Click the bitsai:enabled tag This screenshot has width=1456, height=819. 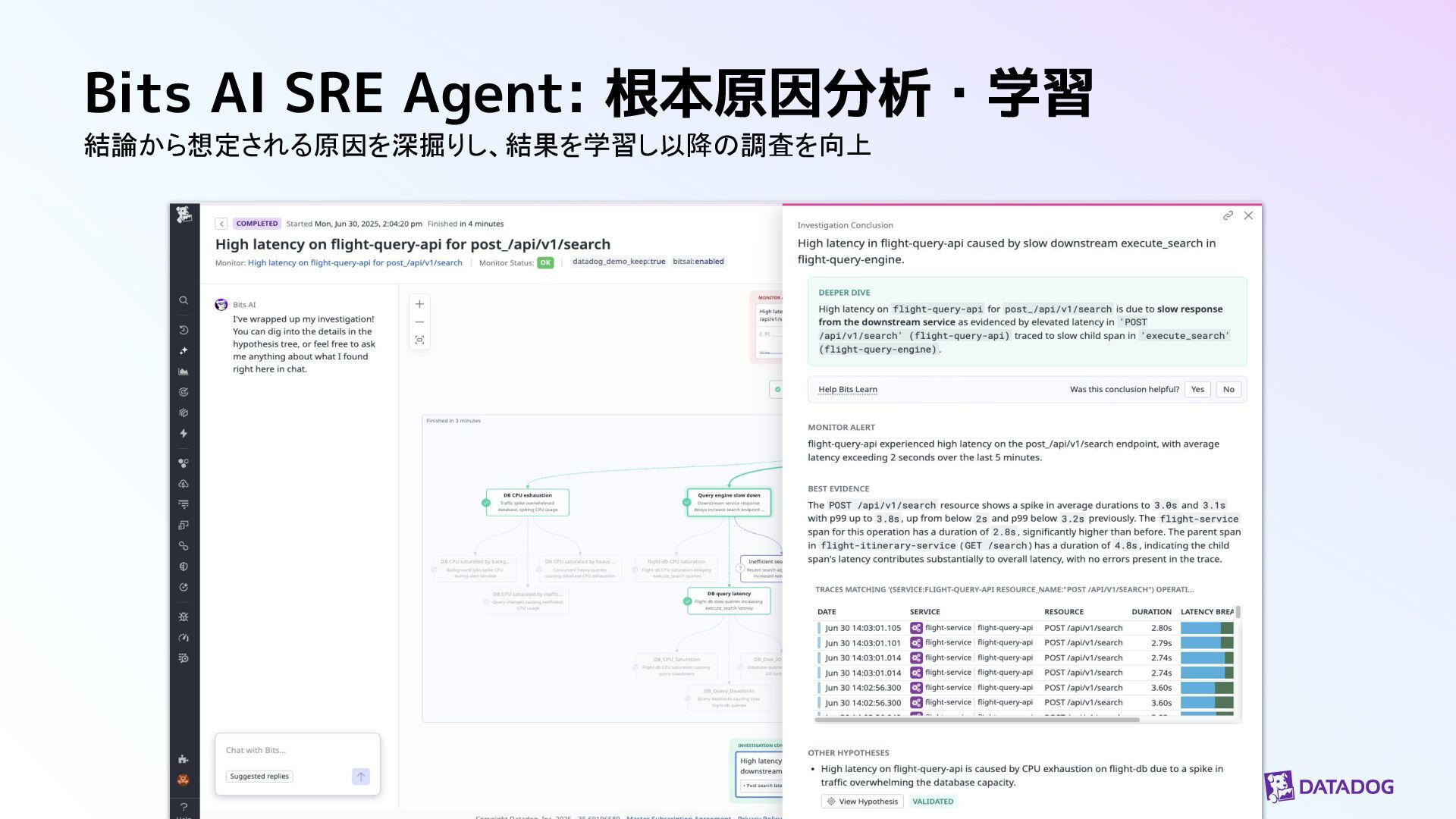(698, 262)
